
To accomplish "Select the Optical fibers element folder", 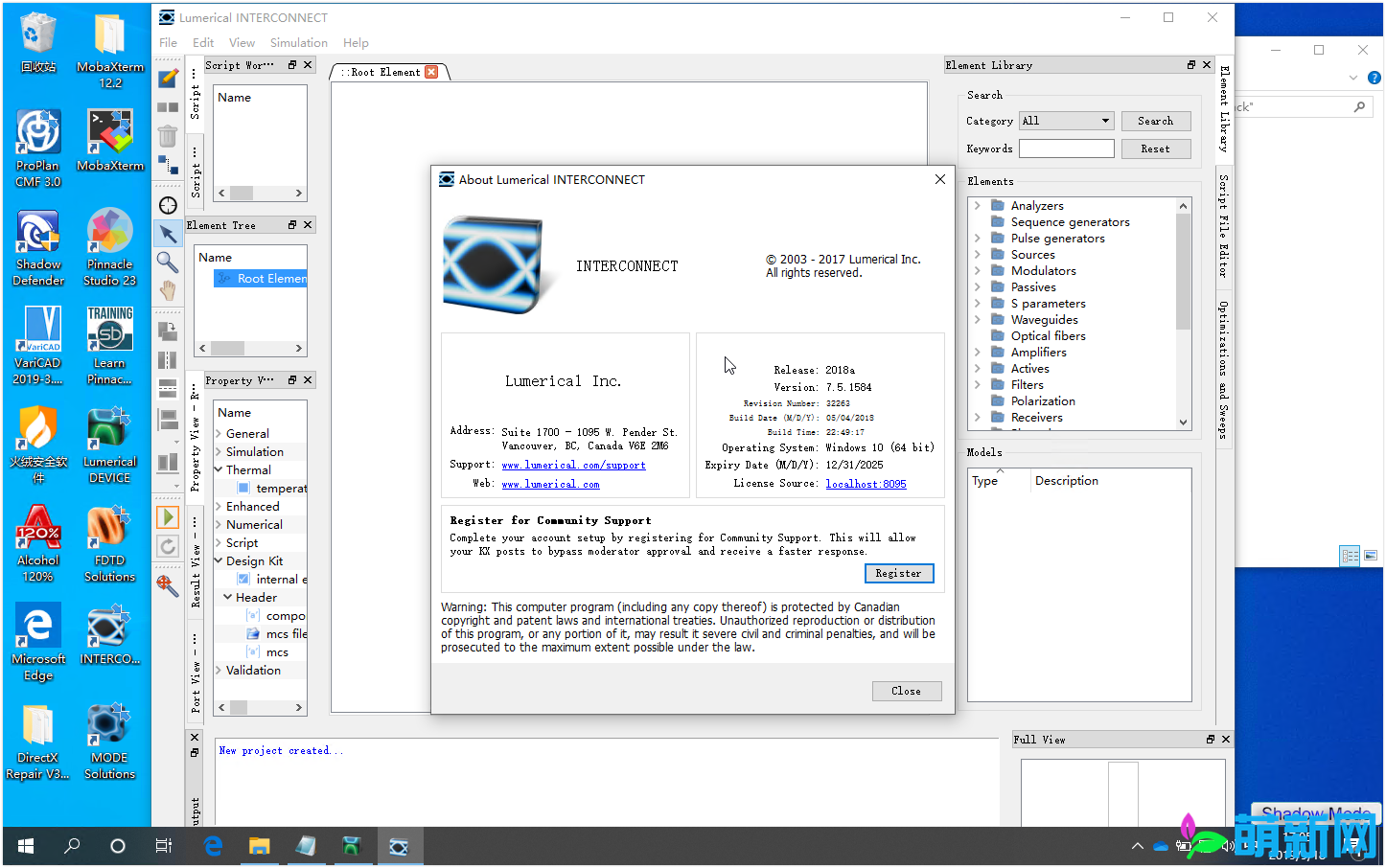I will pyautogui.click(x=1049, y=336).
